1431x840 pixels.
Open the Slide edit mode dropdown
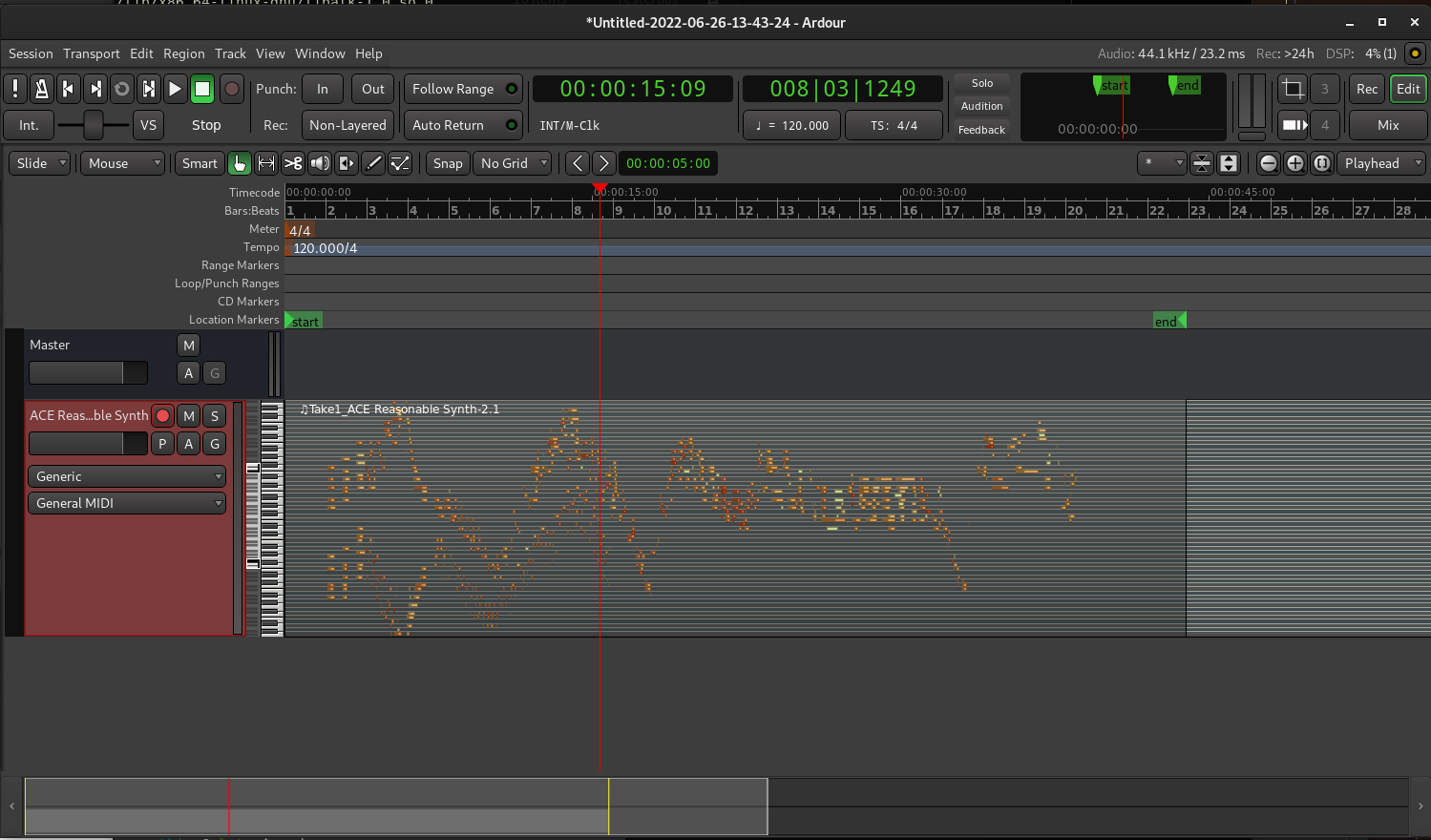click(x=41, y=163)
